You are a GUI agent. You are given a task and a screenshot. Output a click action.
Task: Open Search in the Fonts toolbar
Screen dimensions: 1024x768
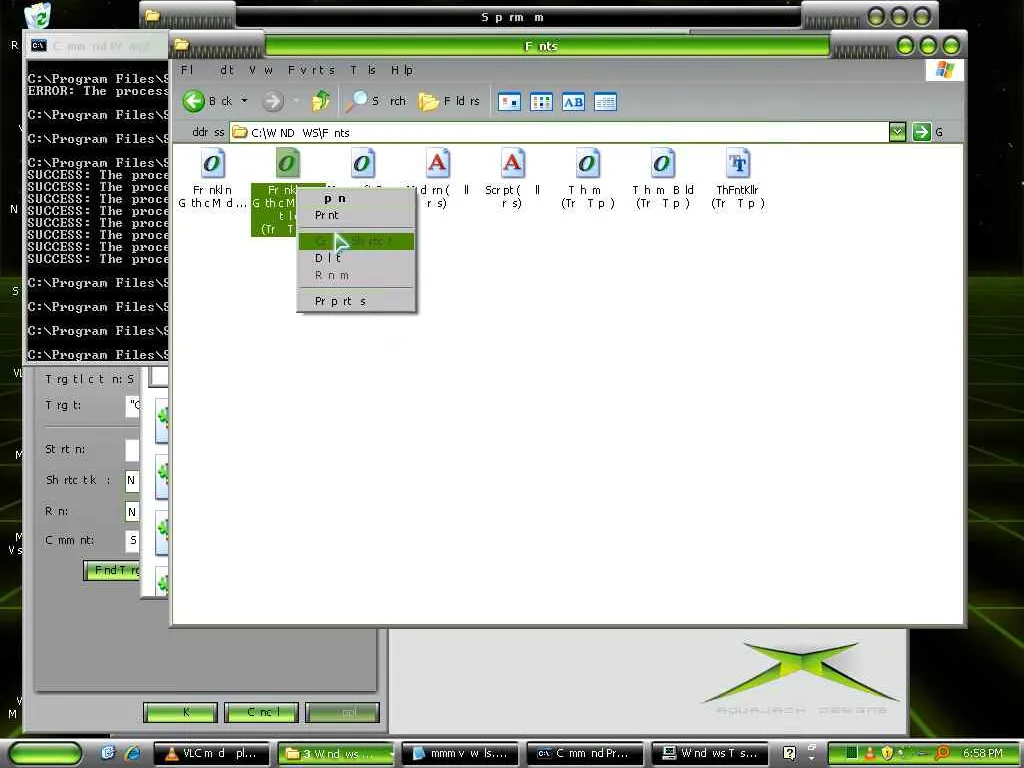click(376, 101)
